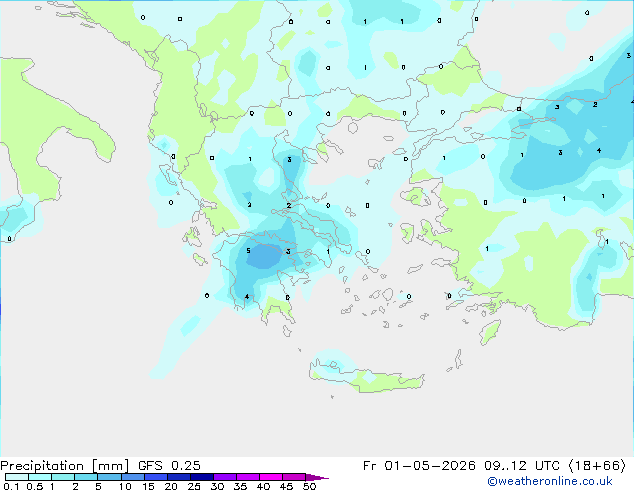The image size is (634, 490).
Task: Click the legend label "0.1"
Action: [x=9, y=486]
